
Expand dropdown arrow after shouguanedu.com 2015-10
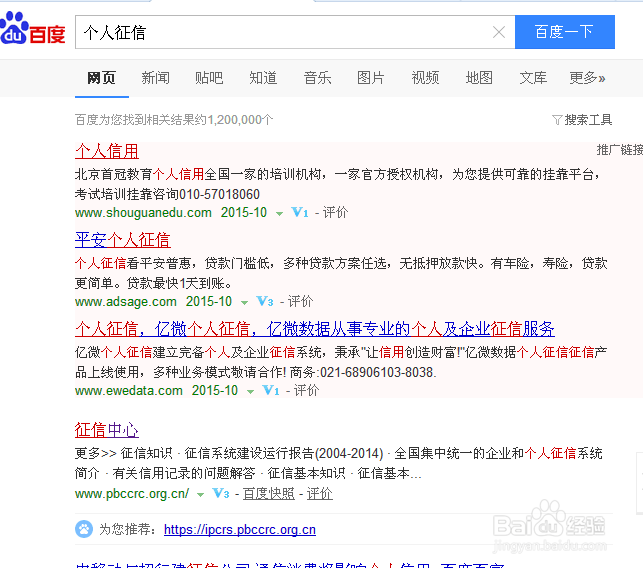(x=279, y=214)
